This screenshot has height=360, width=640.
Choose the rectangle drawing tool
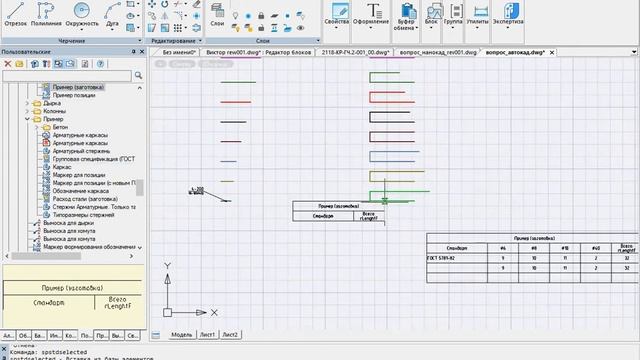(131, 4)
